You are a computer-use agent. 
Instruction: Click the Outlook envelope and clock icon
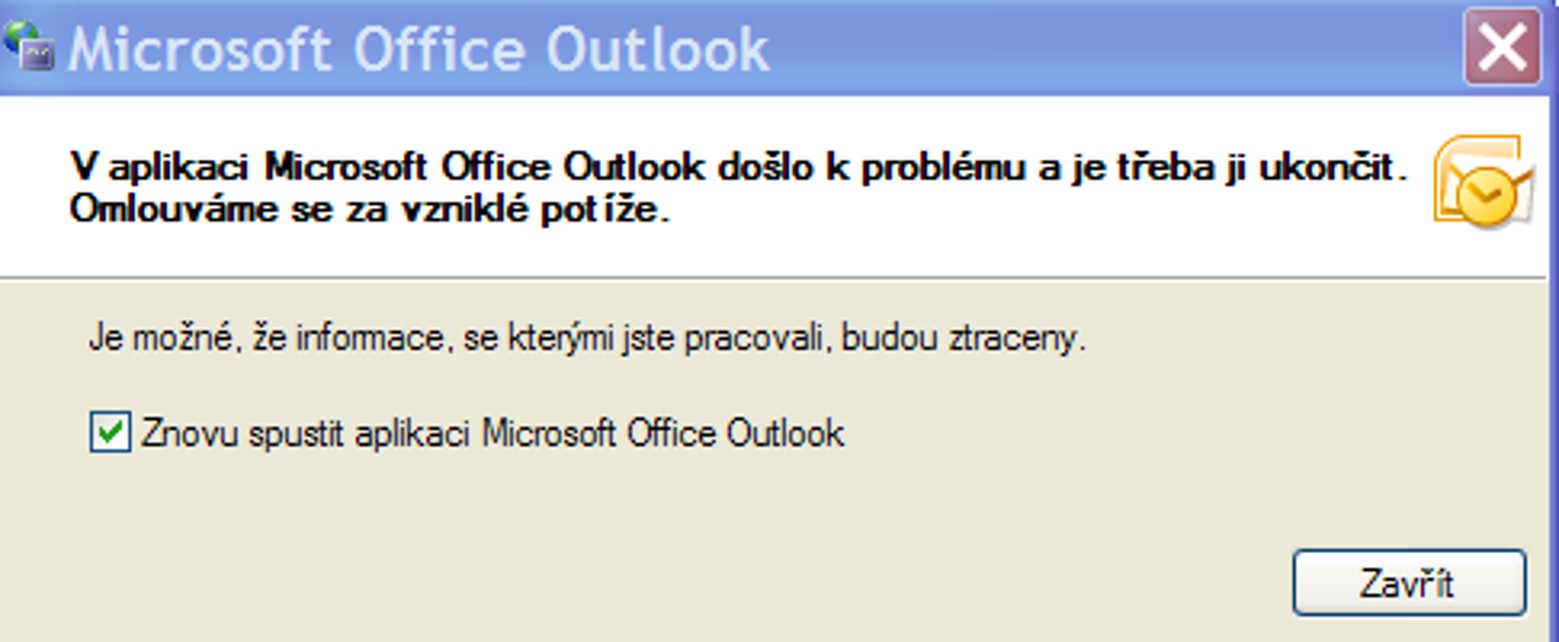[x=1483, y=182]
